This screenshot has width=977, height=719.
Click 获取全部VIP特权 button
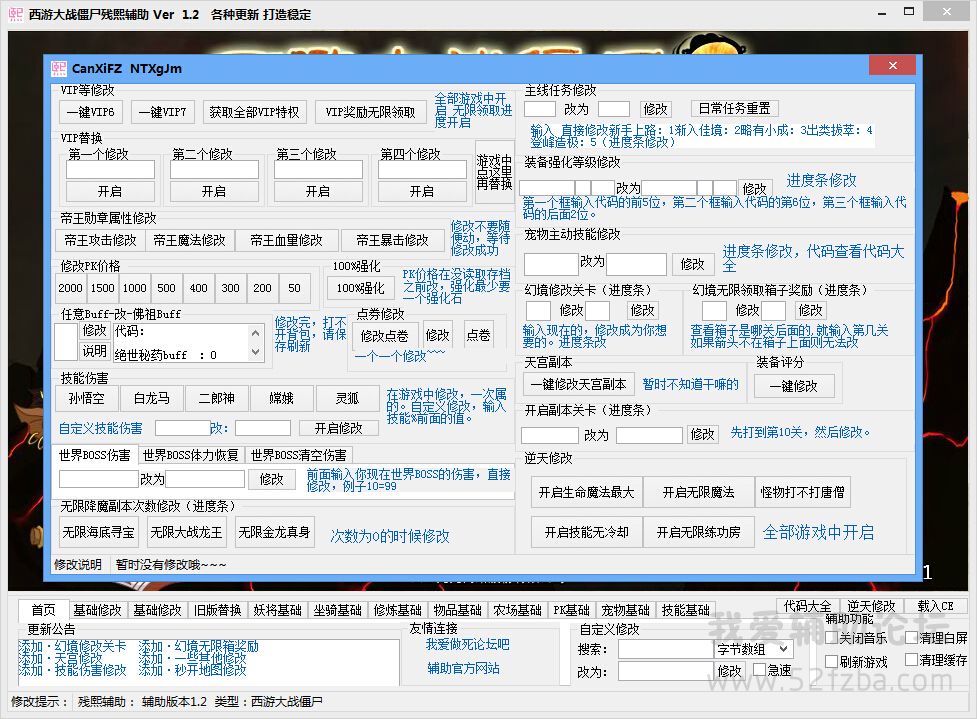click(254, 112)
